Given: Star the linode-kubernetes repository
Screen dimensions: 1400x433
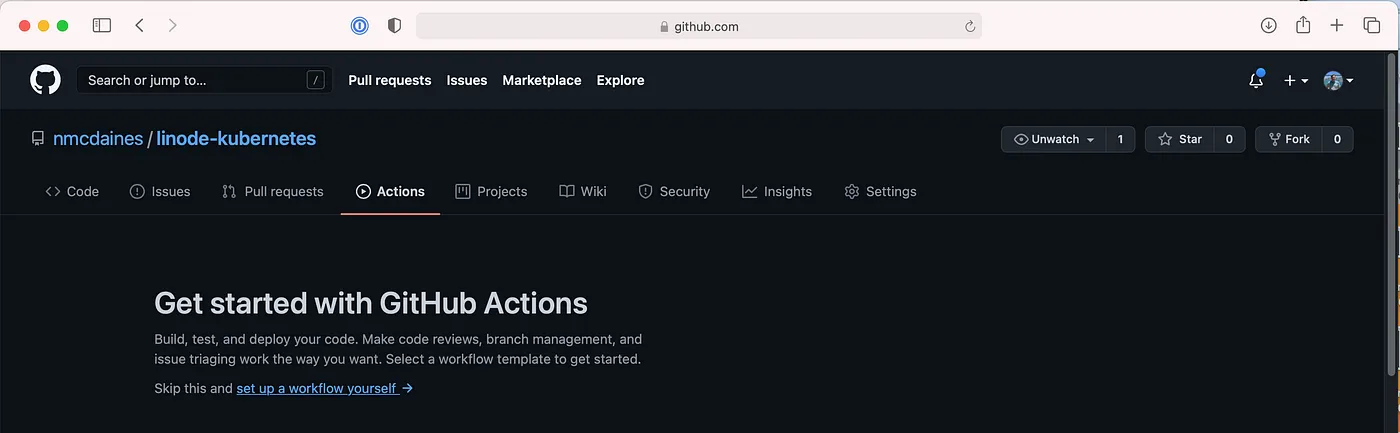Looking at the screenshot, I should (1180, 139).
